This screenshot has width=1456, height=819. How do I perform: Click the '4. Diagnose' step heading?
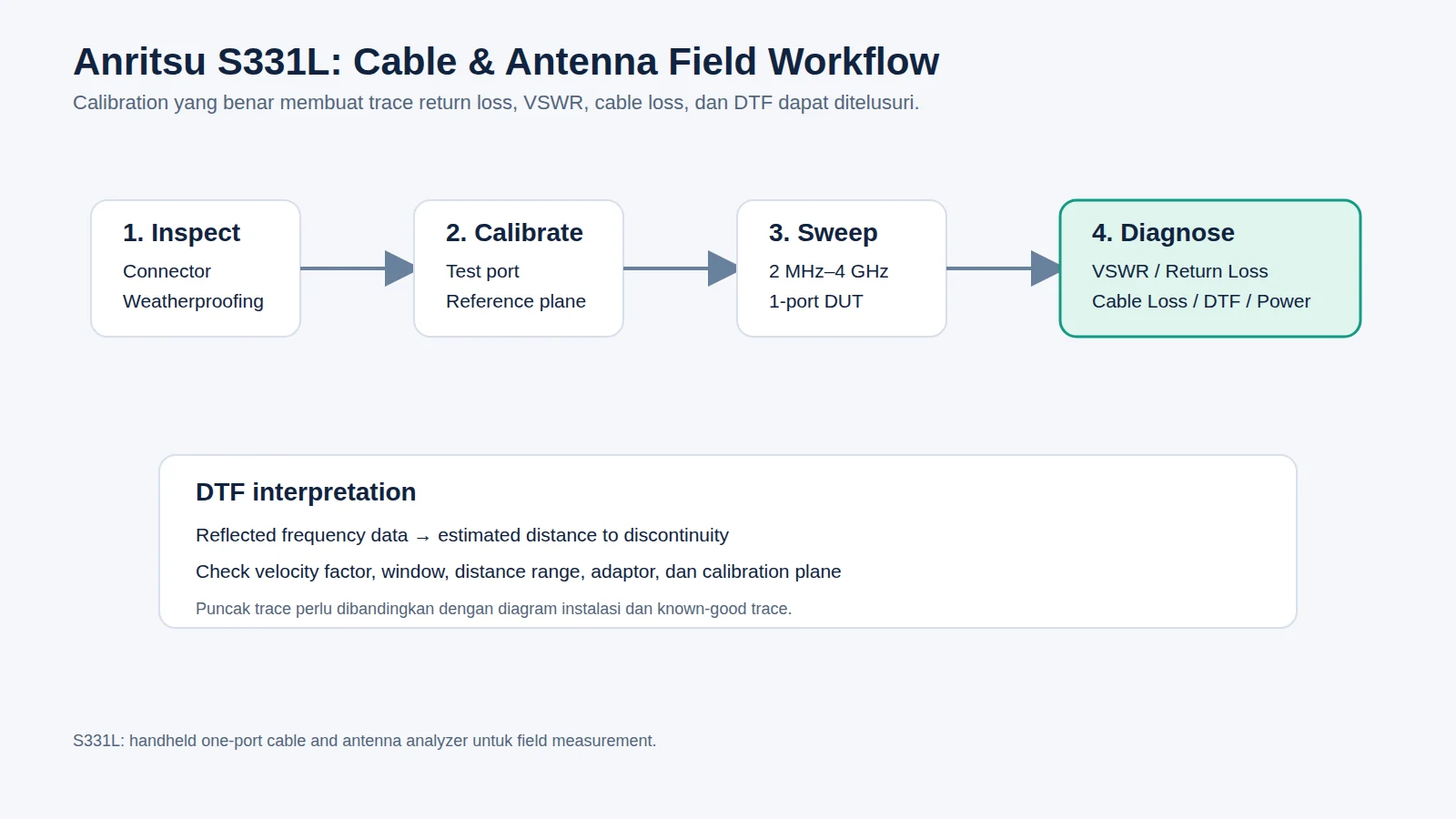tap(1163, 233)
